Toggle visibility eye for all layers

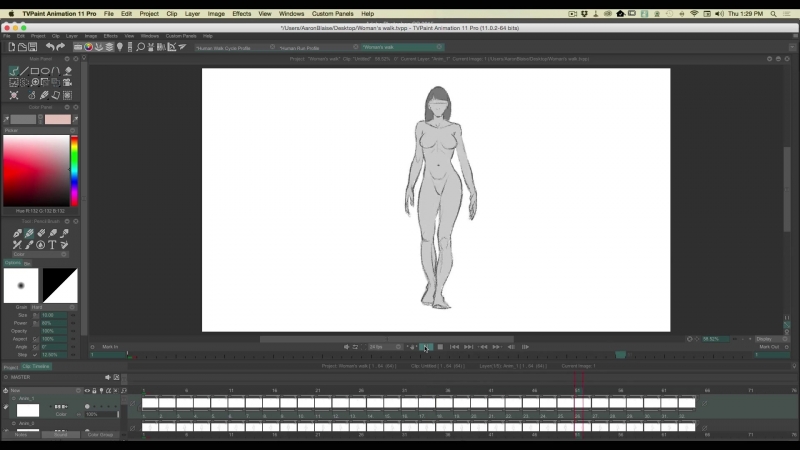click(87, 391)
